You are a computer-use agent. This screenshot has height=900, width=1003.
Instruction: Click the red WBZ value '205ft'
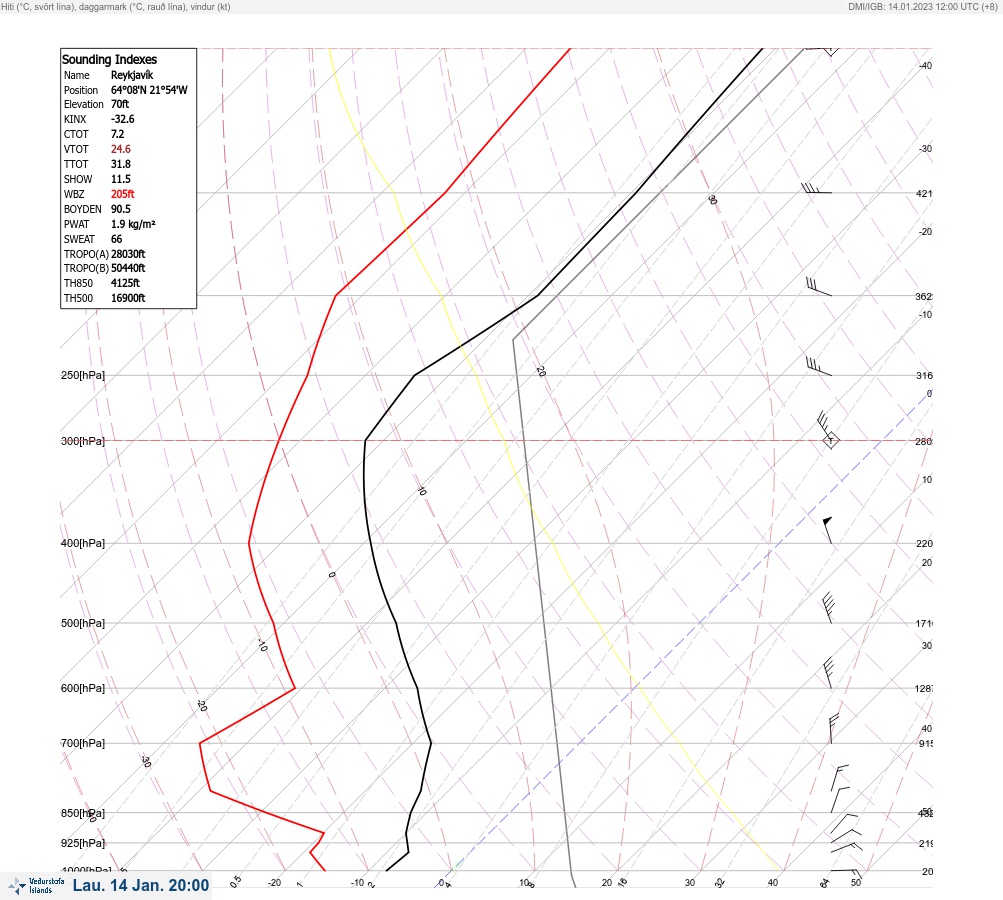[122, 194]
